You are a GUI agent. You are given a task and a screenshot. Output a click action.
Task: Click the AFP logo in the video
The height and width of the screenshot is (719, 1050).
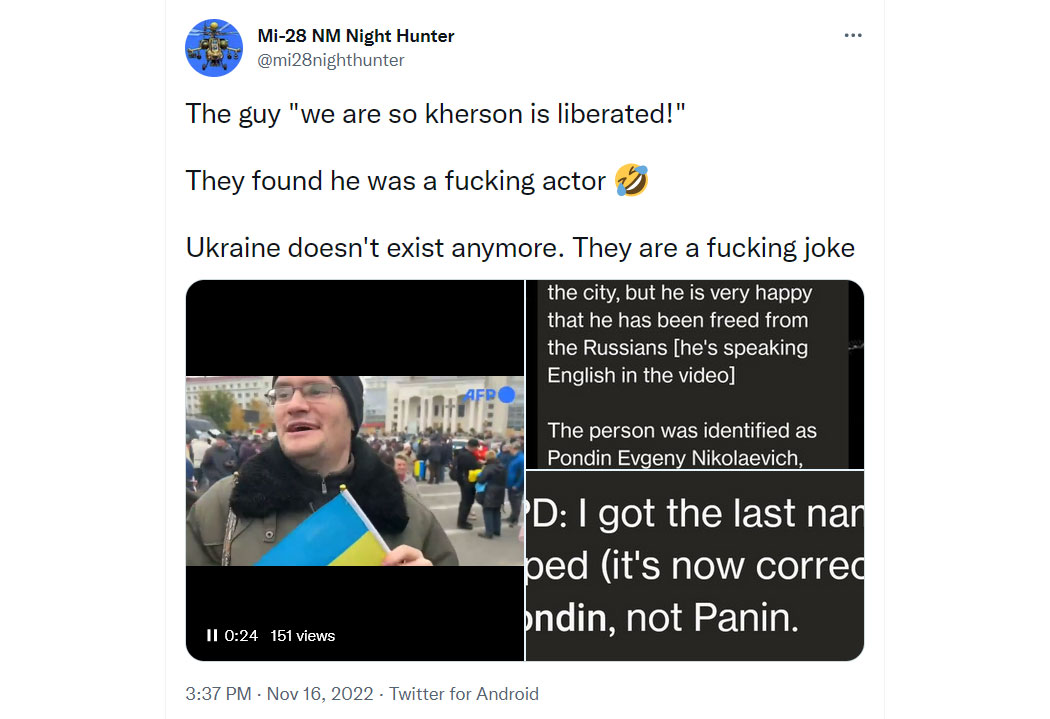pos(490,395)
